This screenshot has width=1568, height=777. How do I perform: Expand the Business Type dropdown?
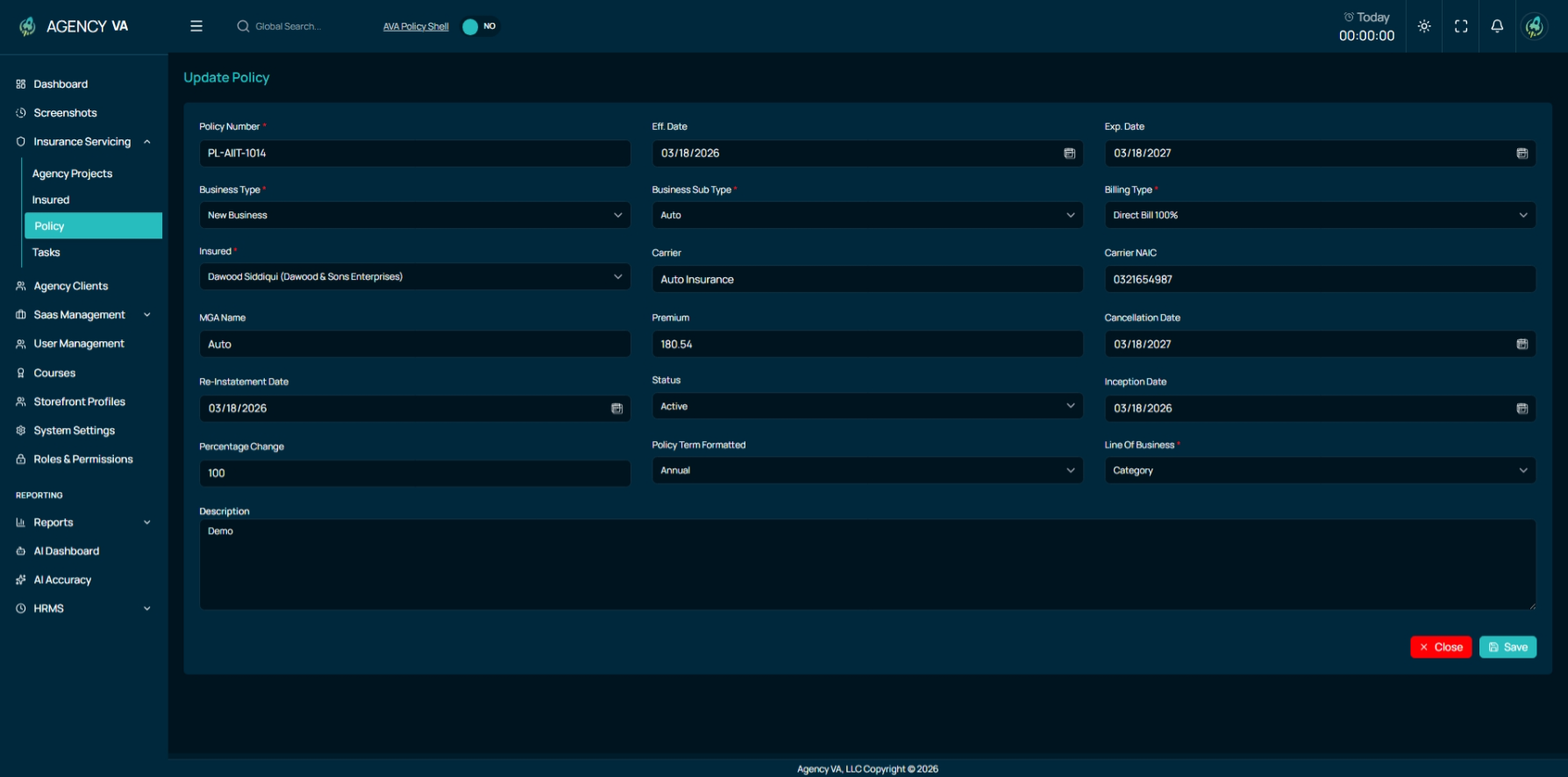pos(415,215)
